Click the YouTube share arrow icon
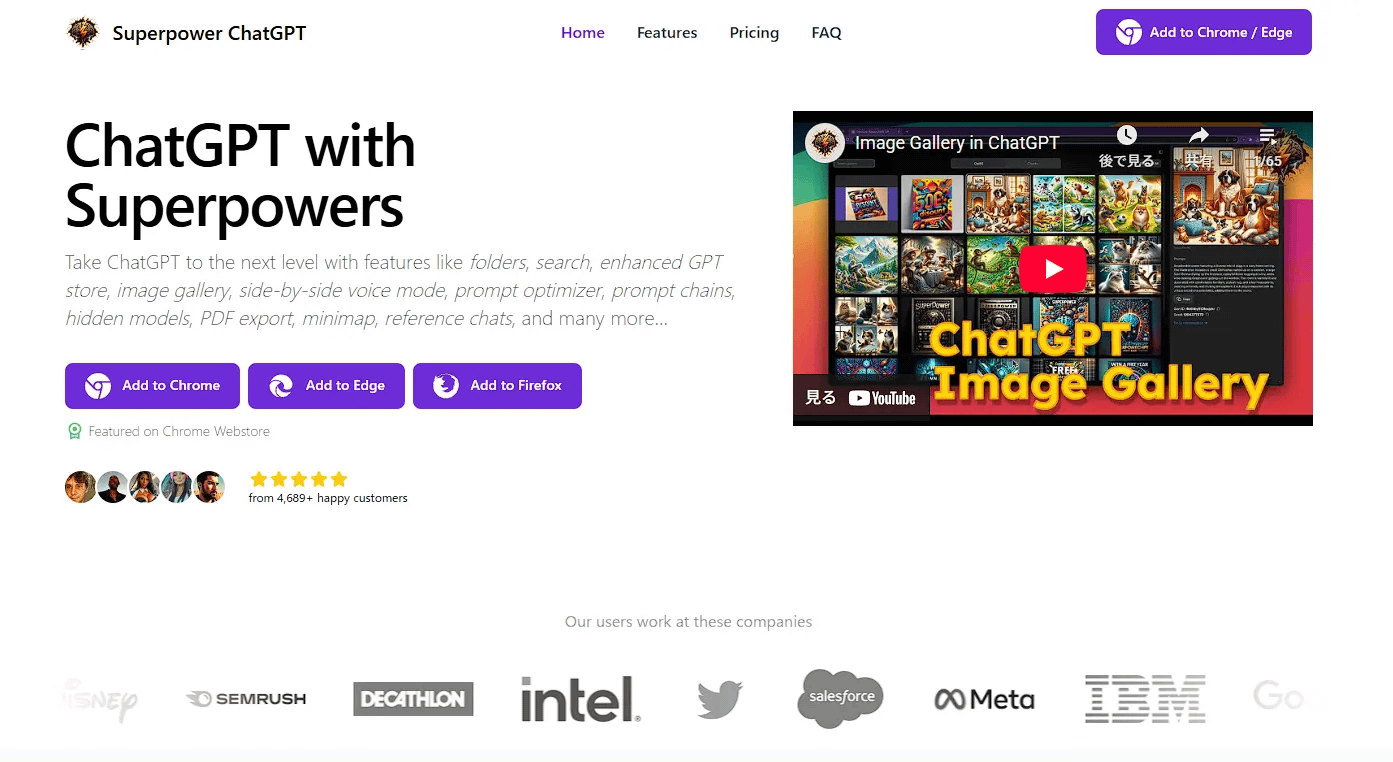 [1198, 135]
